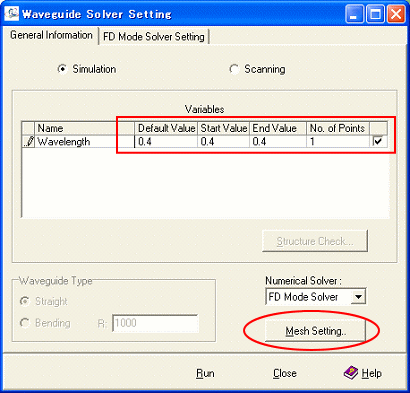Click the No. of Points column header
This screenshot has height=393, width=410.
338,128
